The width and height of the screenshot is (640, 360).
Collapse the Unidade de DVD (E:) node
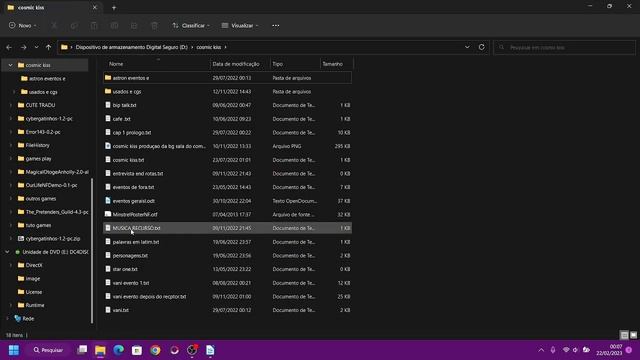7,252
